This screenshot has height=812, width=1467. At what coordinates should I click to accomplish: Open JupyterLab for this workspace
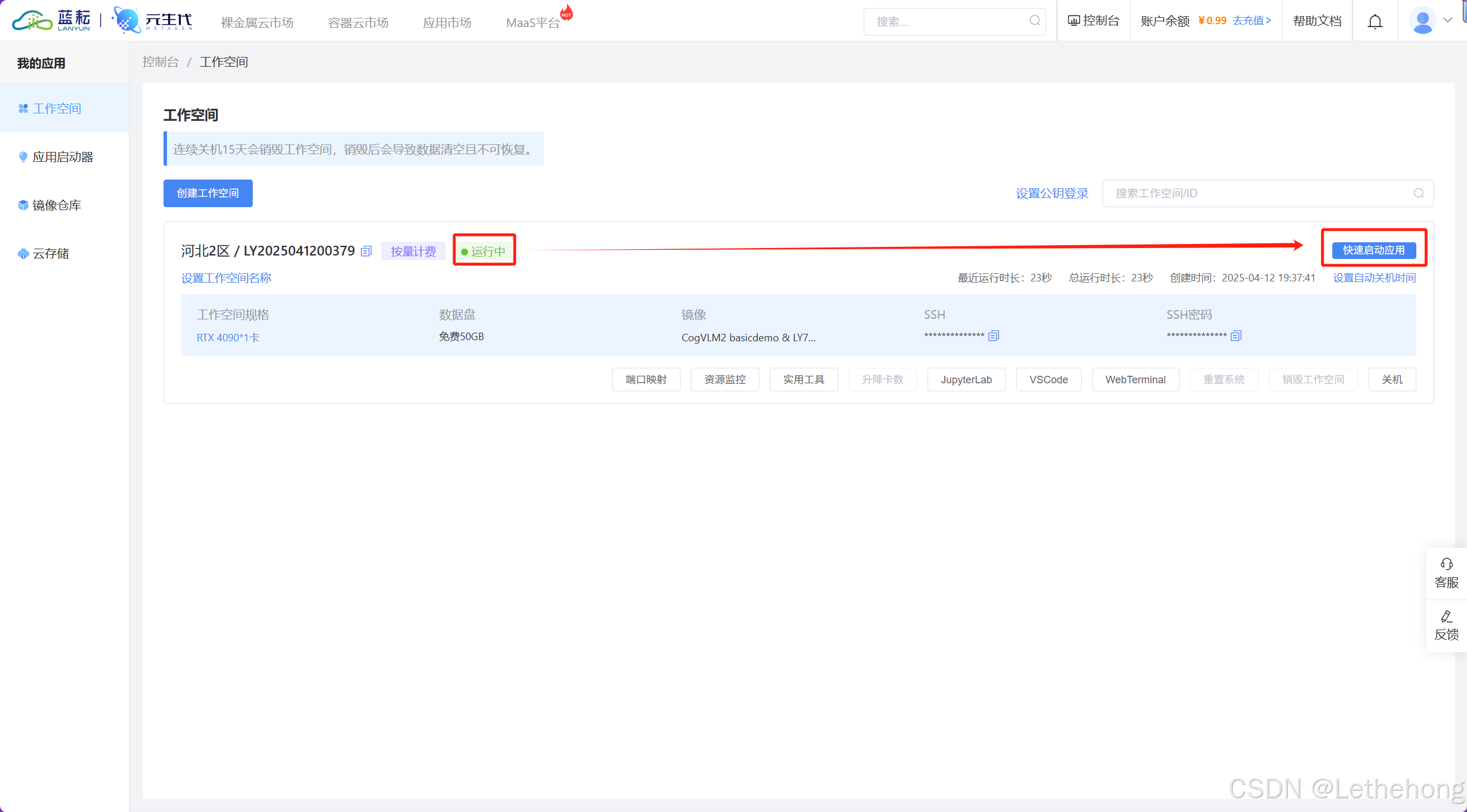966,380
